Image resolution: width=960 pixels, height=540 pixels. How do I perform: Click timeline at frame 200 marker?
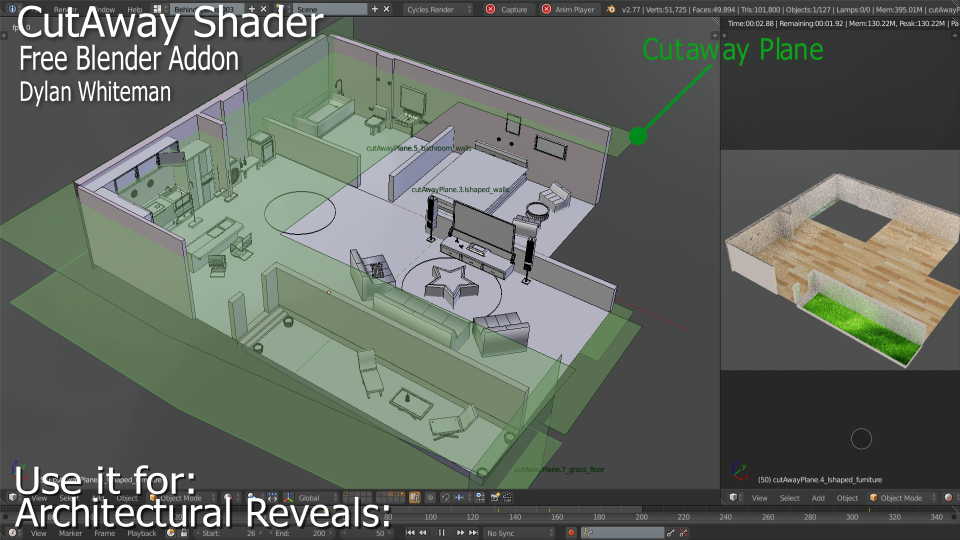(x=641, y=517)
